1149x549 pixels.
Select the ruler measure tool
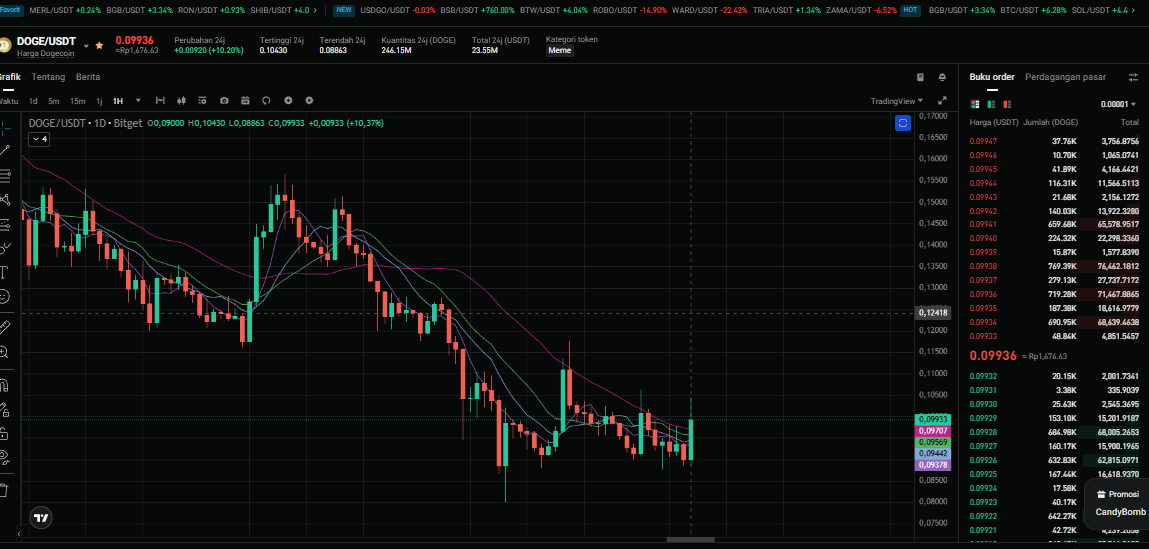(5, 326)
